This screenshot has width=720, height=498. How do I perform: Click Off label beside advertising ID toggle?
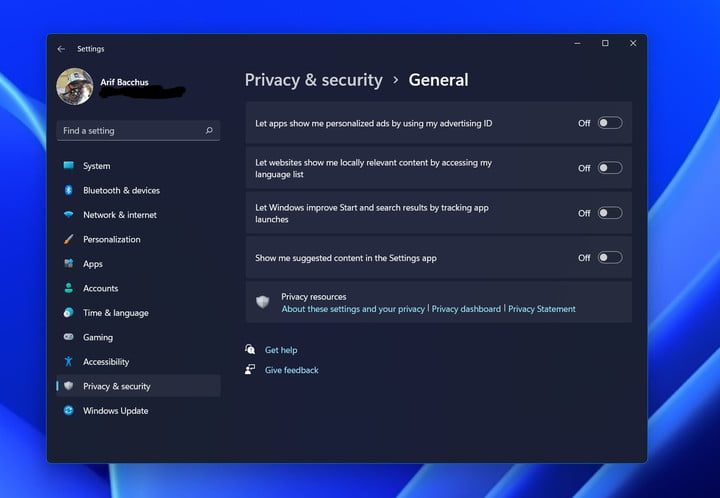click(584, 123)
